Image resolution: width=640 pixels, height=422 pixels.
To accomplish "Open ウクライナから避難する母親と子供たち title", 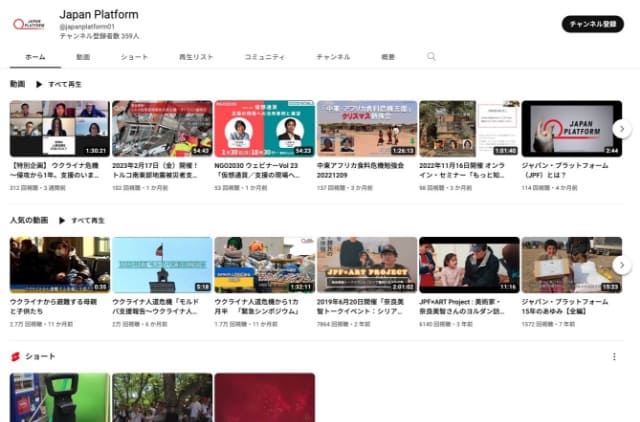I will (x=53, y=307).
